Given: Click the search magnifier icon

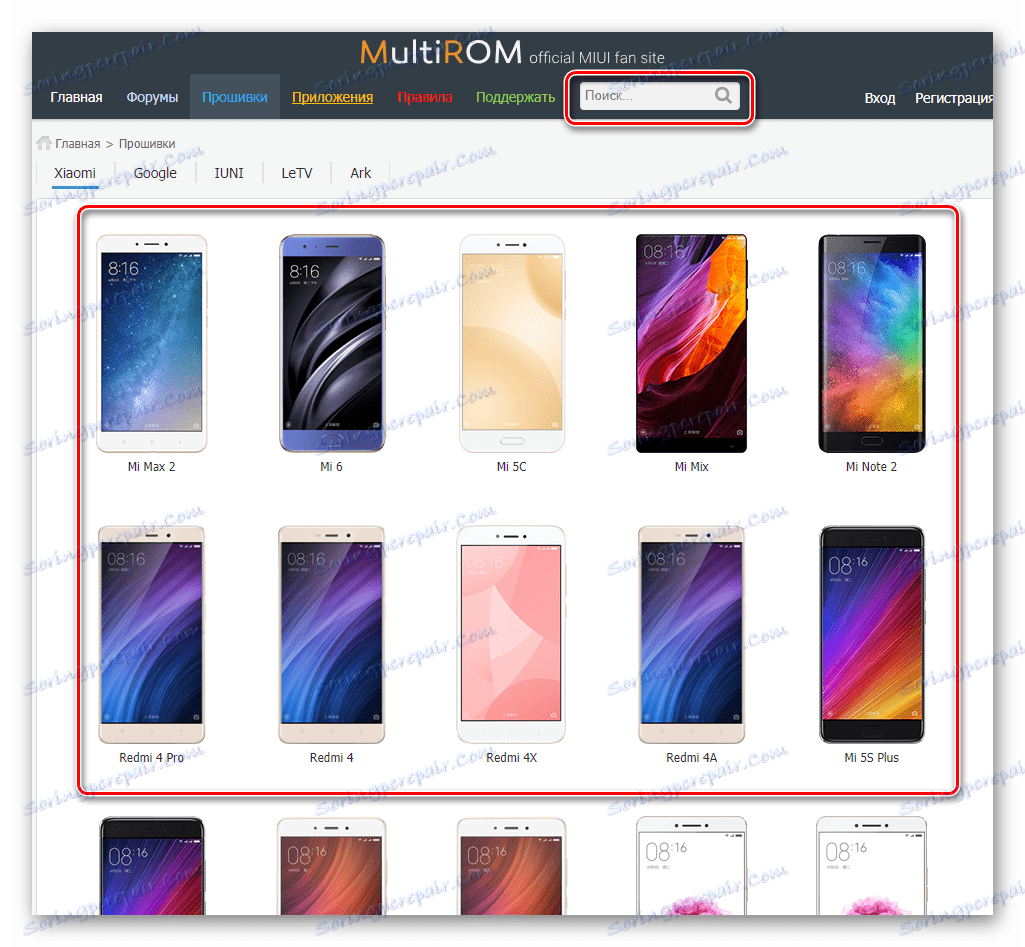Looking at the screenshot, I should pos(723,95).
